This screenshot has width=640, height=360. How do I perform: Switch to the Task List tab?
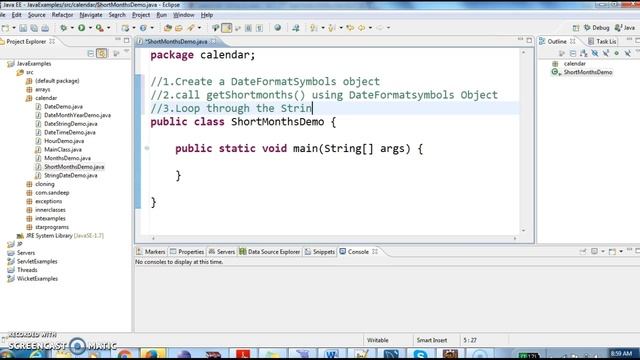[602, 41]
